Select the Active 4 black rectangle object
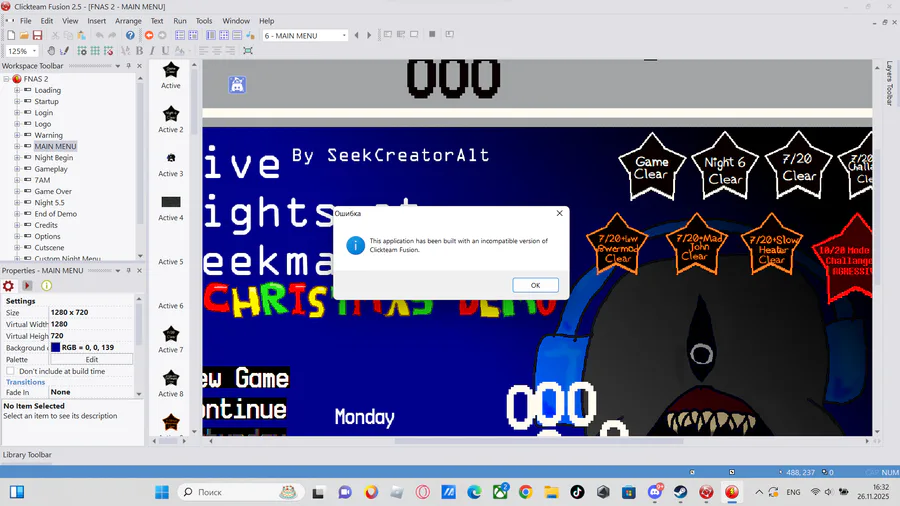The width and height of the screenshot is (900, 506). [170, 202]
